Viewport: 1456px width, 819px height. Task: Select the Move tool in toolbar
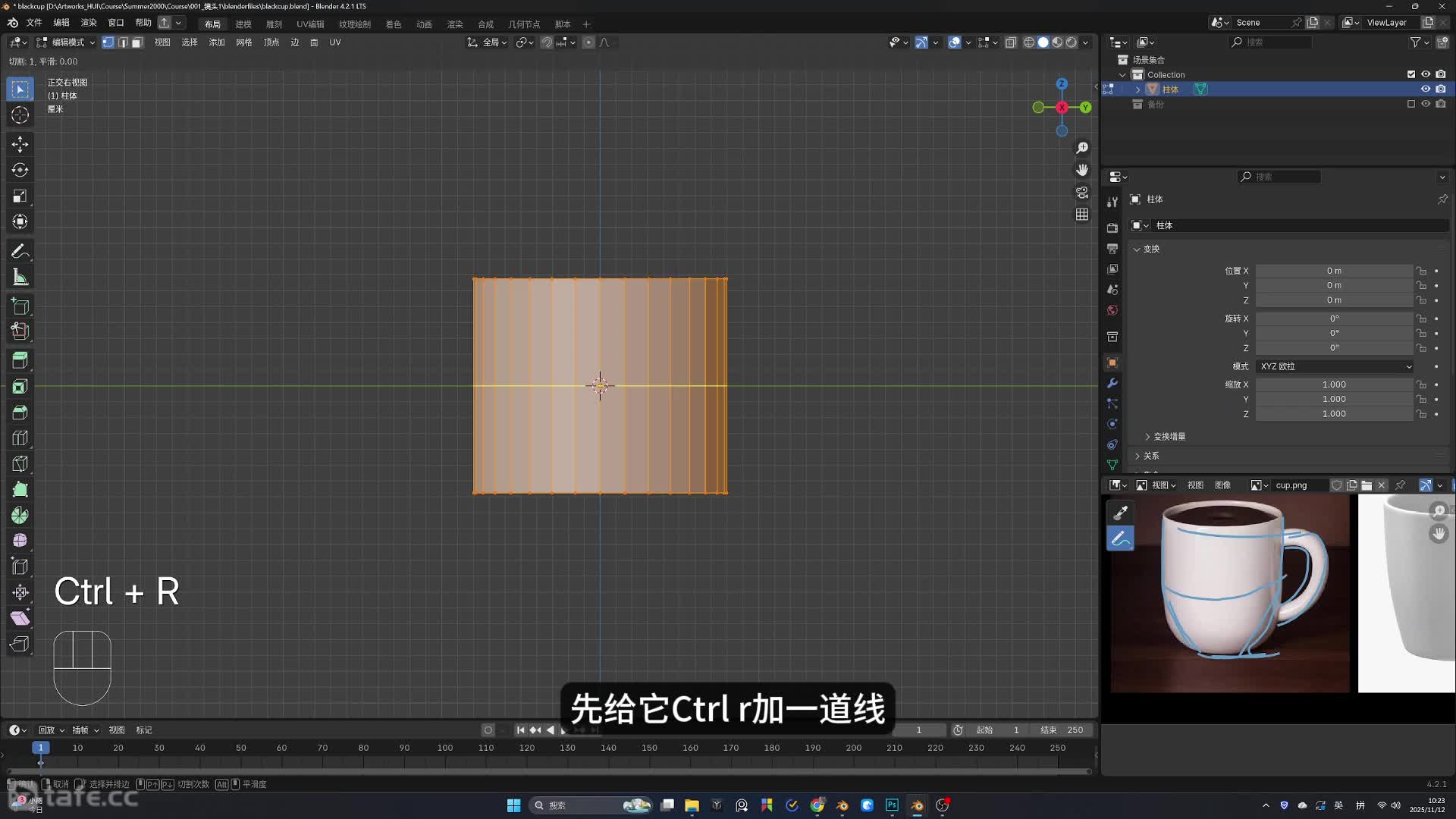(20, 144)
